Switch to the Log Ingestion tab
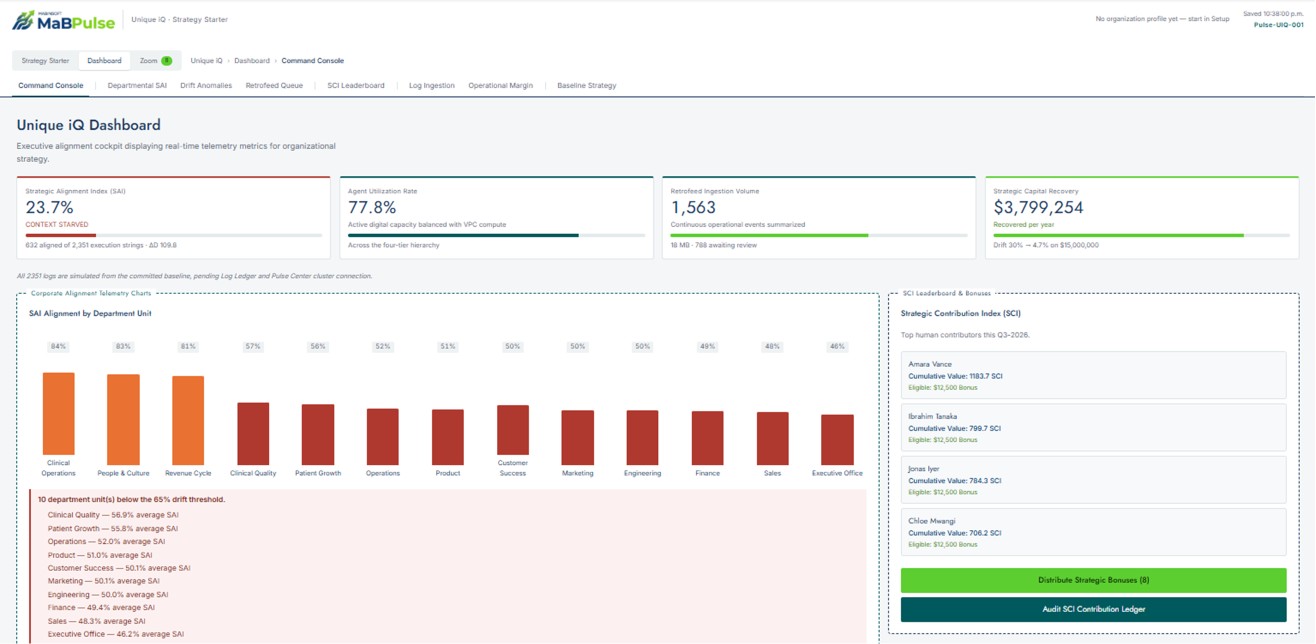Image resolution: width=1316 pixels, height=644 pixels. (432, 86)
